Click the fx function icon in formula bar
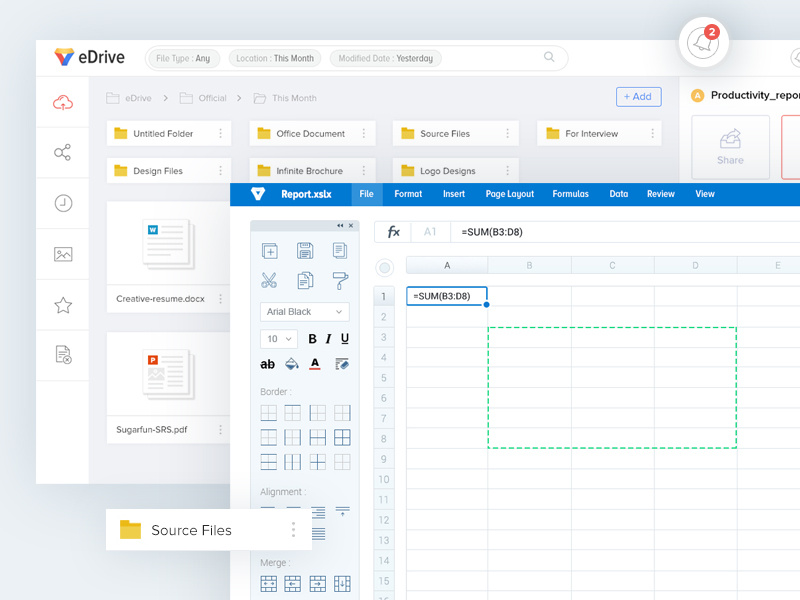 [x=391, y=232]
